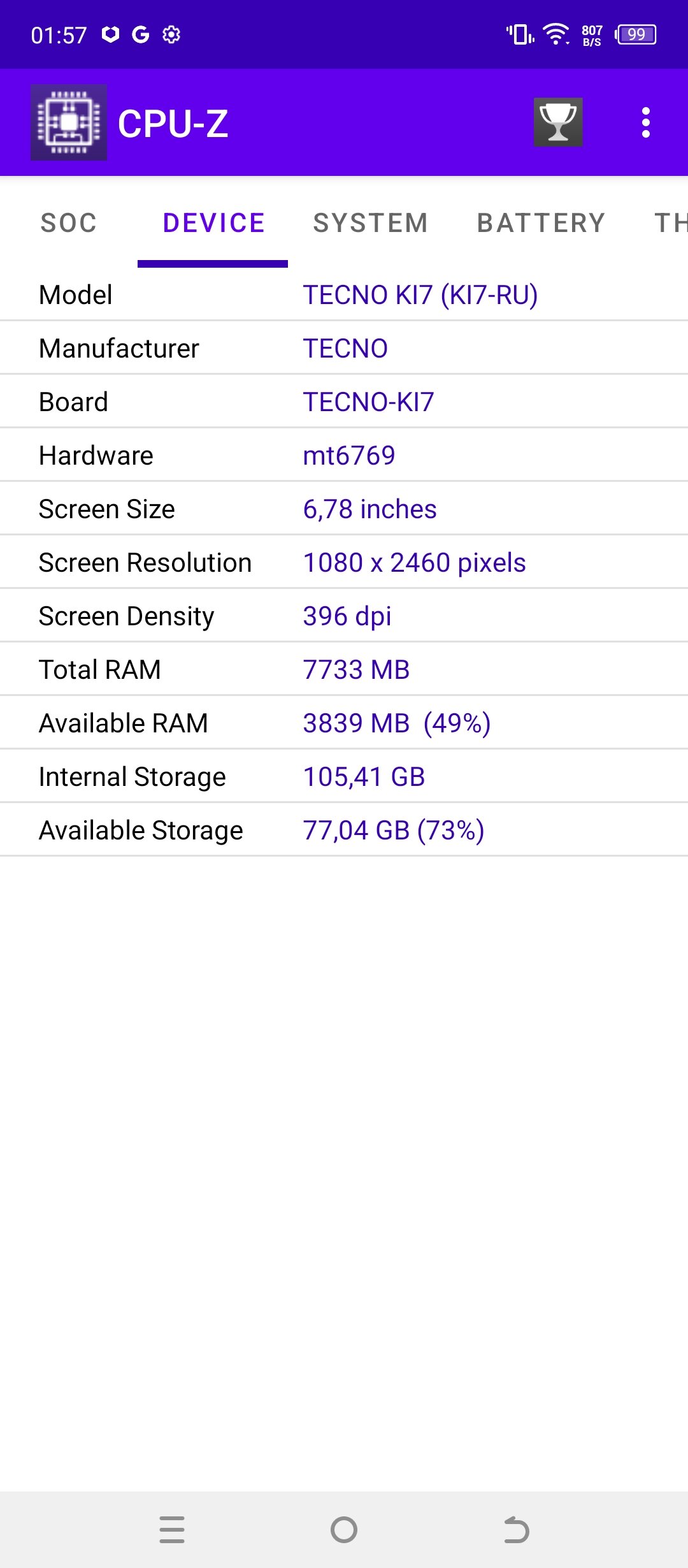The image size is (688, 1568).
Task: Switch to the SYSTEM tab
Action: click(370, 223)
